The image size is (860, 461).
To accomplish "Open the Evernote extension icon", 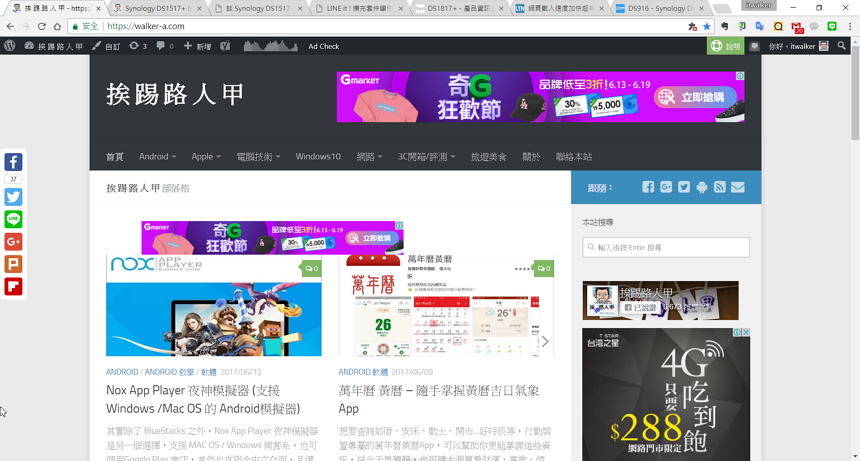I will (725, 26).
